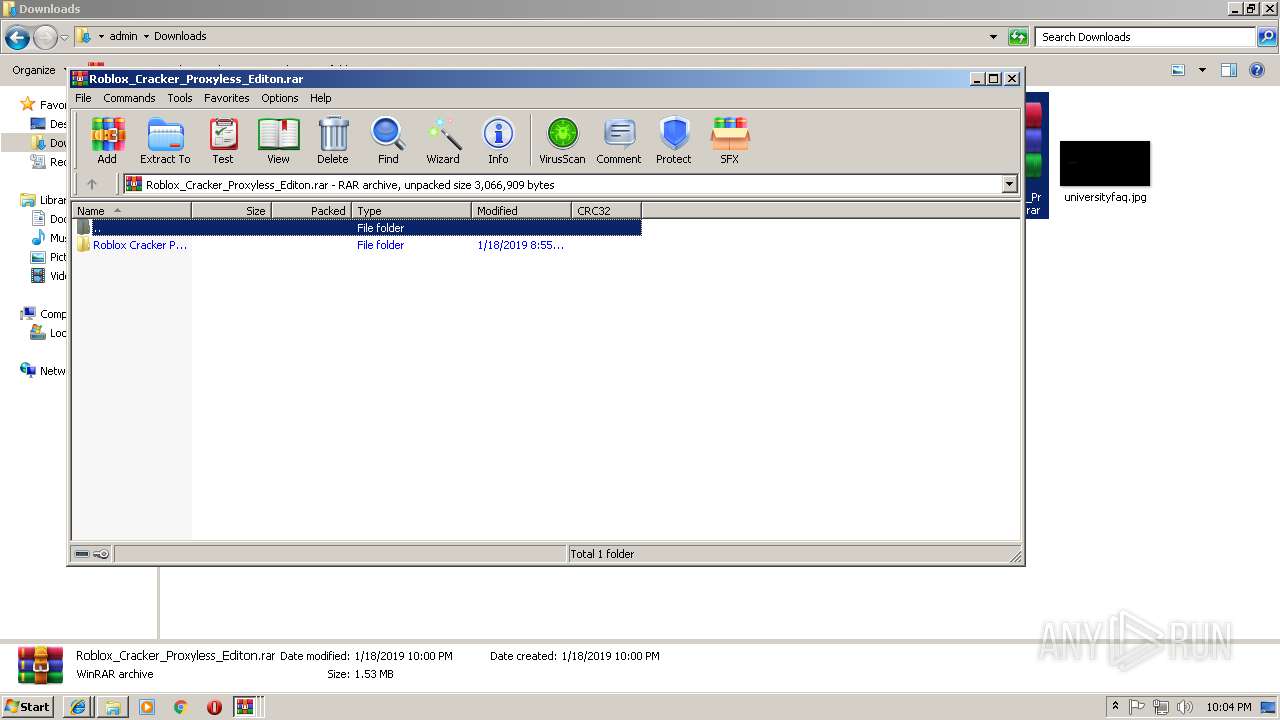Switch to WinRAR taskbar button
Viewport: 1280px width, 720px height.
click(x=246, y=707)
